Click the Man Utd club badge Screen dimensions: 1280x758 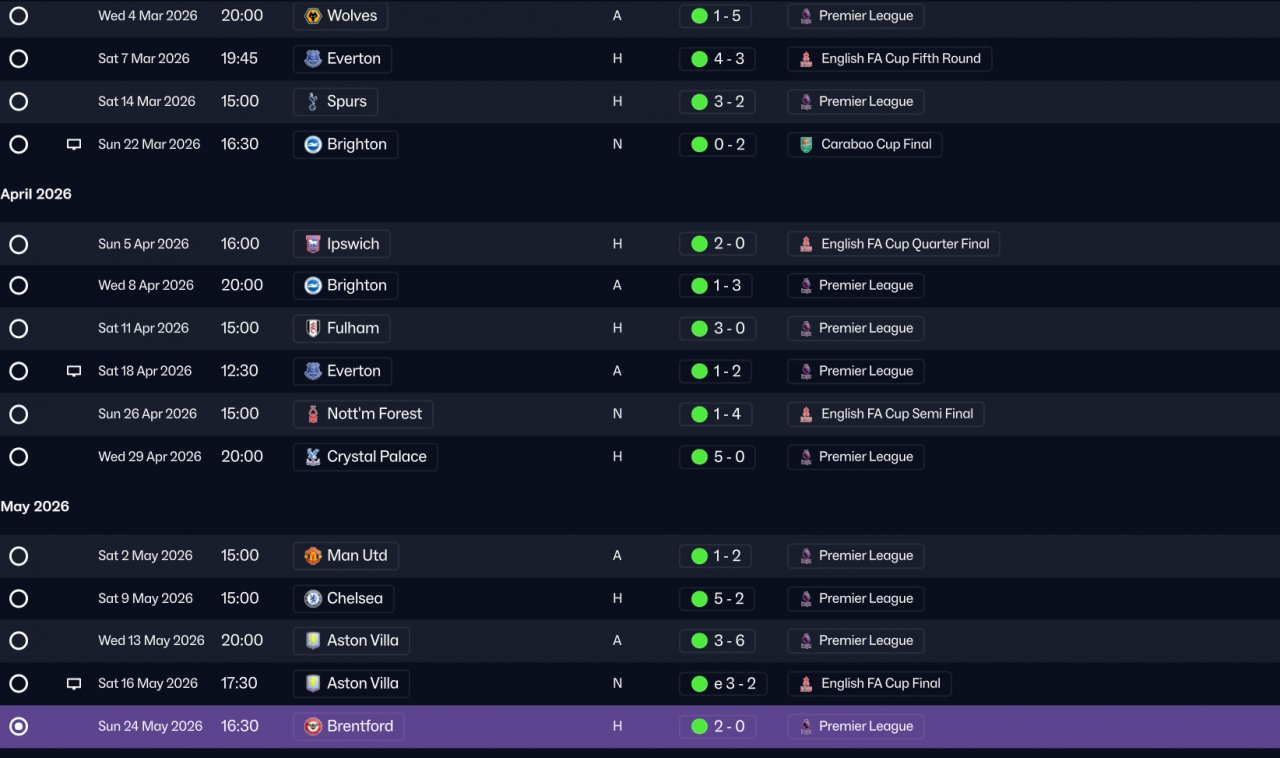point(313,556)
